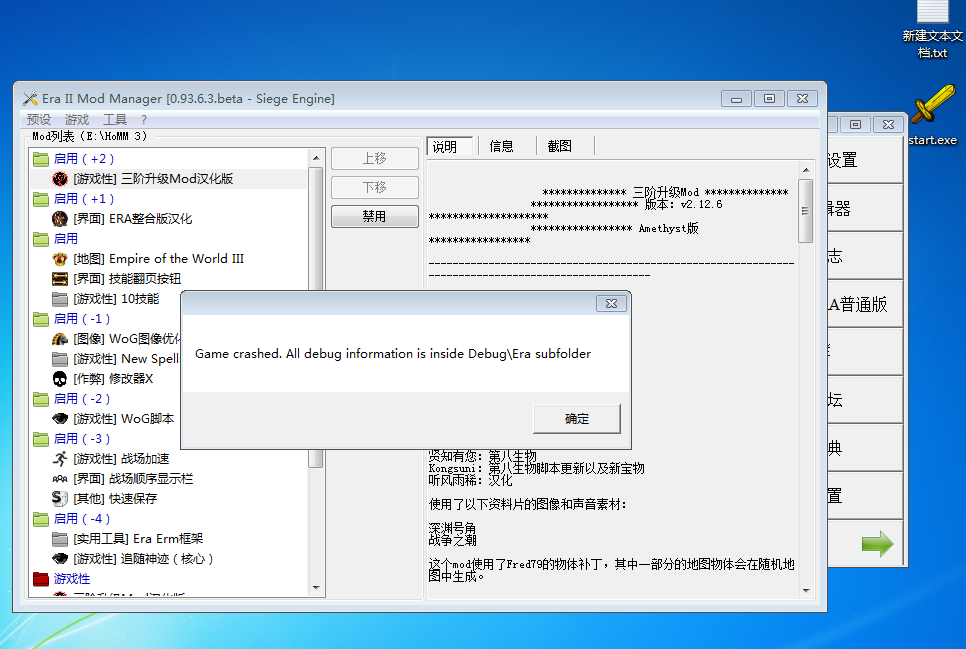Click the WoG脚本 mod icon
The image size is (966, 649).
pos(60,418)
